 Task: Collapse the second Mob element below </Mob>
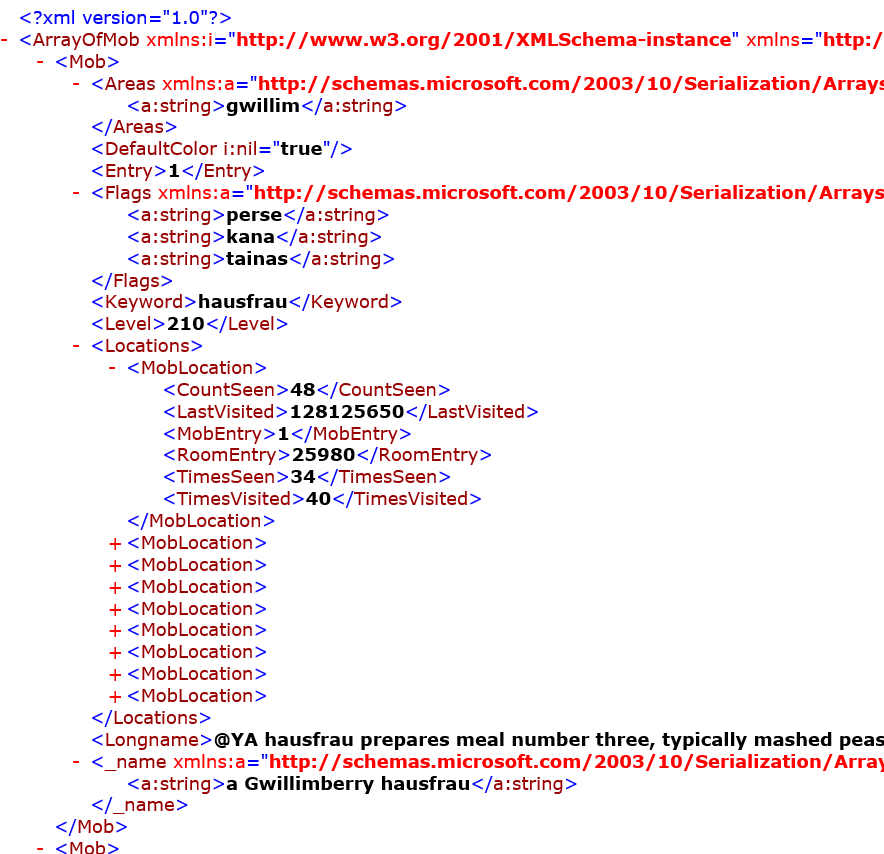(x=41, y=847)
